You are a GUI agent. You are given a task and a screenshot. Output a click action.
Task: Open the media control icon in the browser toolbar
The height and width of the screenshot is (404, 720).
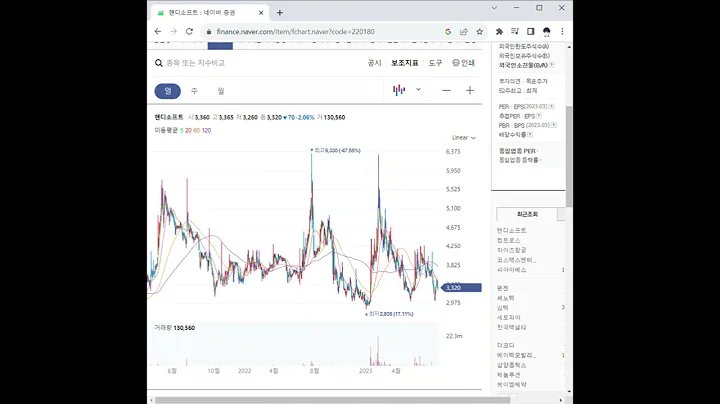click(515, 31)
